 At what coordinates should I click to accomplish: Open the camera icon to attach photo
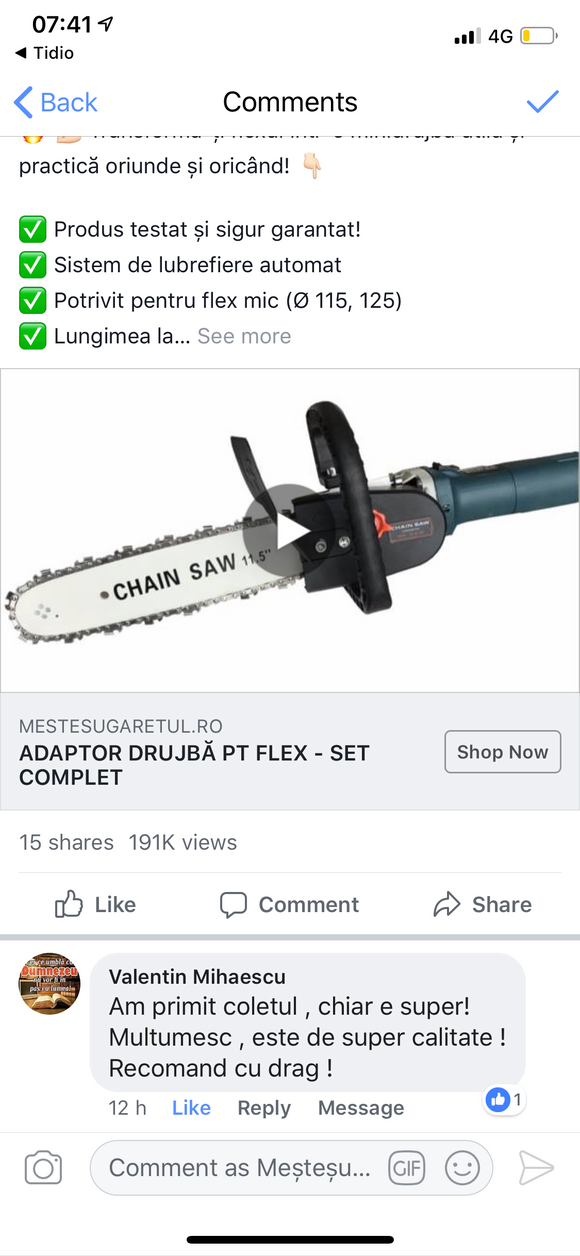(43, 1168)
